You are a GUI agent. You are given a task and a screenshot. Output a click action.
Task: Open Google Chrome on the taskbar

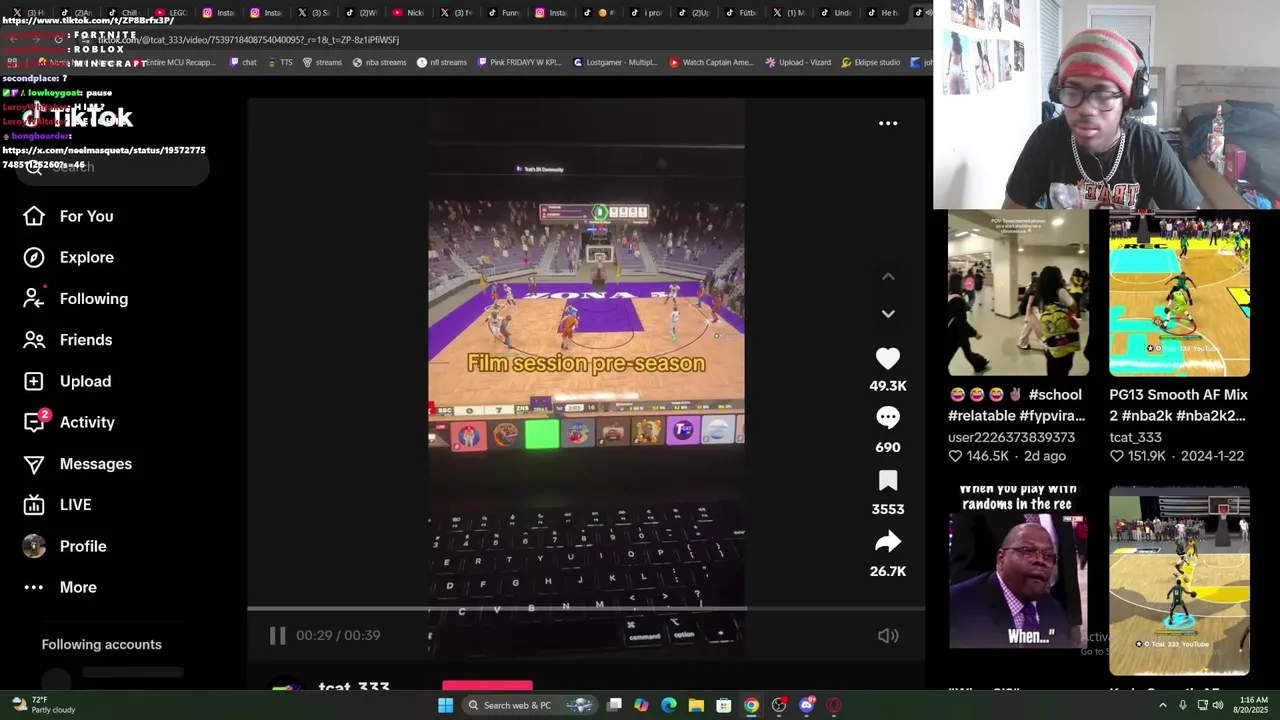click(x=751, y=705)
